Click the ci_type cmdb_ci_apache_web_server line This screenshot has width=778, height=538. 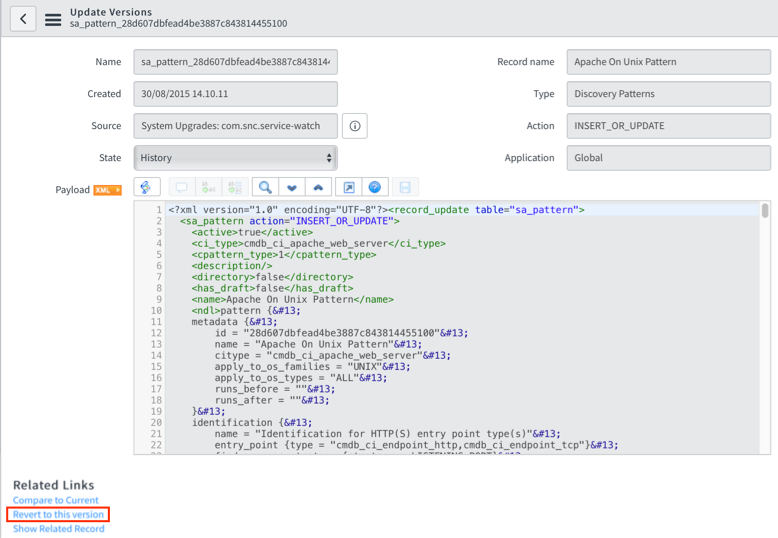(x=319, y=244)
